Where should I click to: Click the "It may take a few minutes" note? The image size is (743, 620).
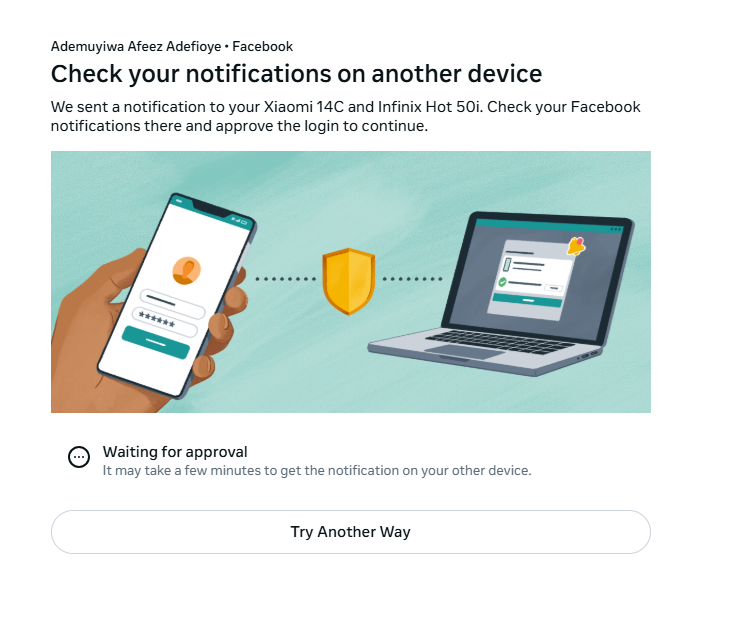(317, 470)
